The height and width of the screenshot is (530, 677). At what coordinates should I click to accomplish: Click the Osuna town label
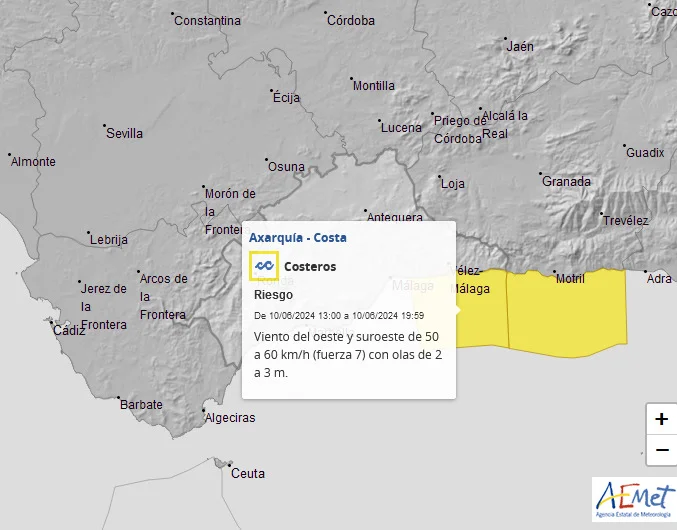coord(286,167)
